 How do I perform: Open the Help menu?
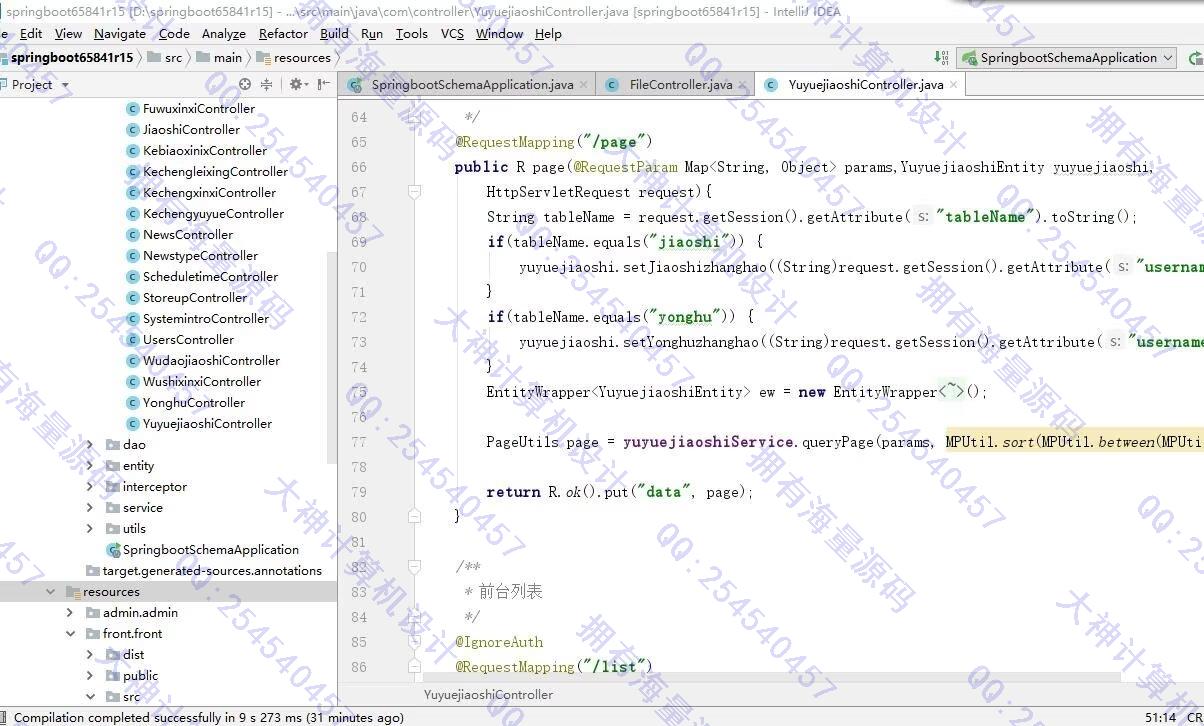coord(548,33)
